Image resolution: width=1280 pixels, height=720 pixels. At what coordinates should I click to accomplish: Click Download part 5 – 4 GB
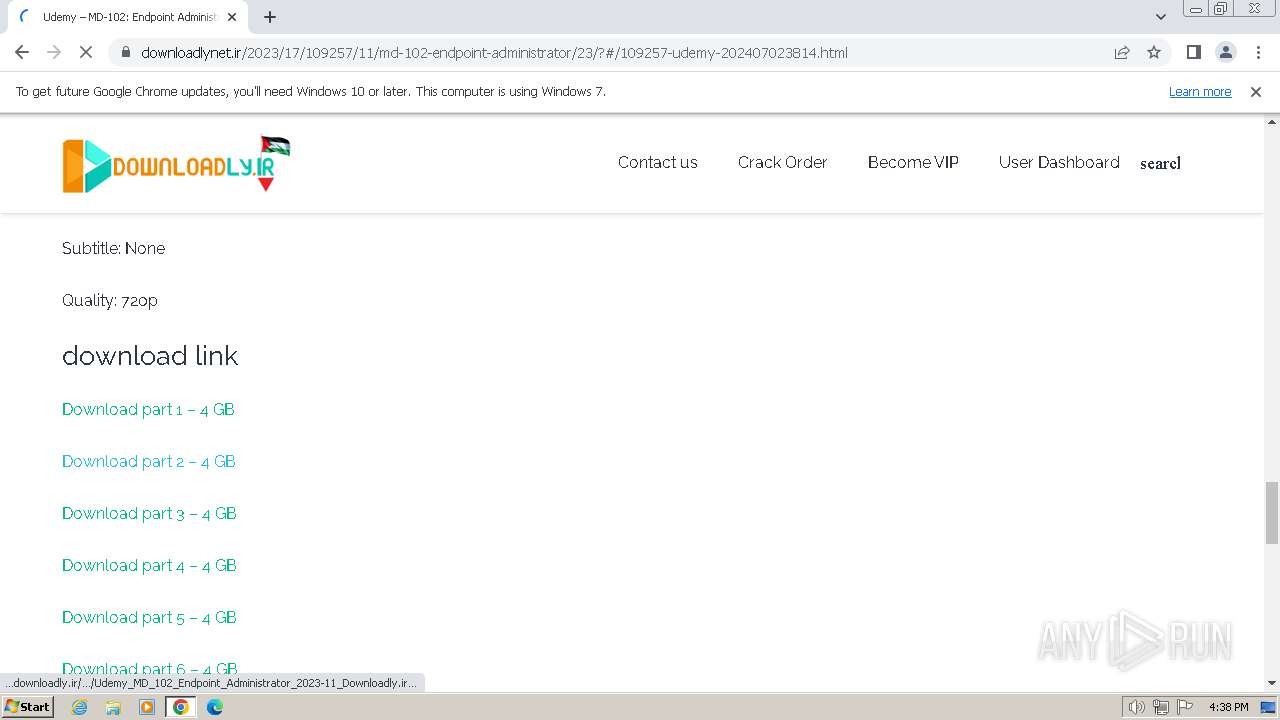(x=149, y=617)
